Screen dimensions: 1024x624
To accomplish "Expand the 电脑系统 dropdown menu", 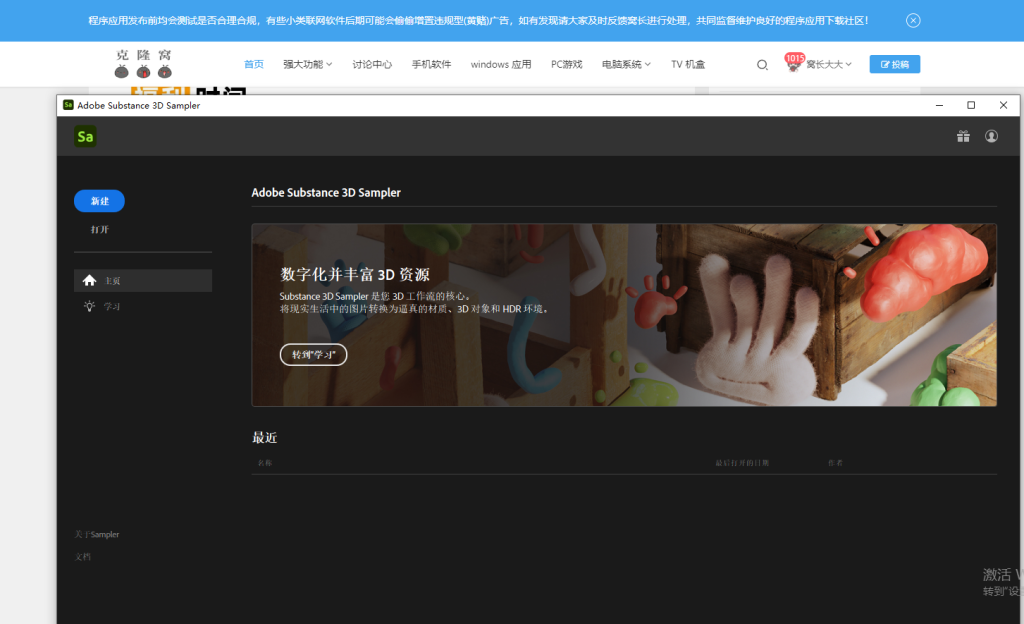I will tap(626, 64).
